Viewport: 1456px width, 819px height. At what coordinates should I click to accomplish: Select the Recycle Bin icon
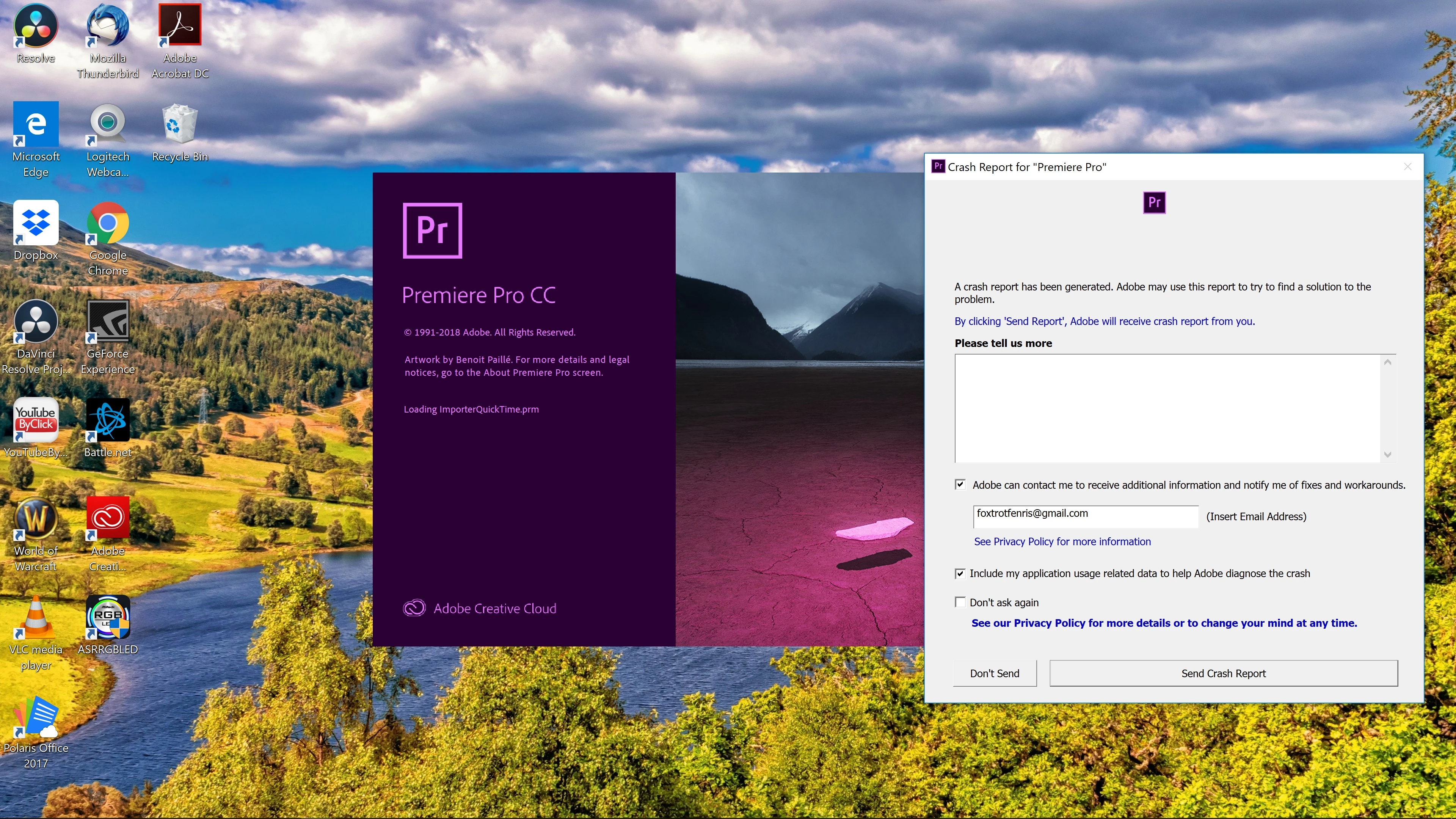pos(180,124)
